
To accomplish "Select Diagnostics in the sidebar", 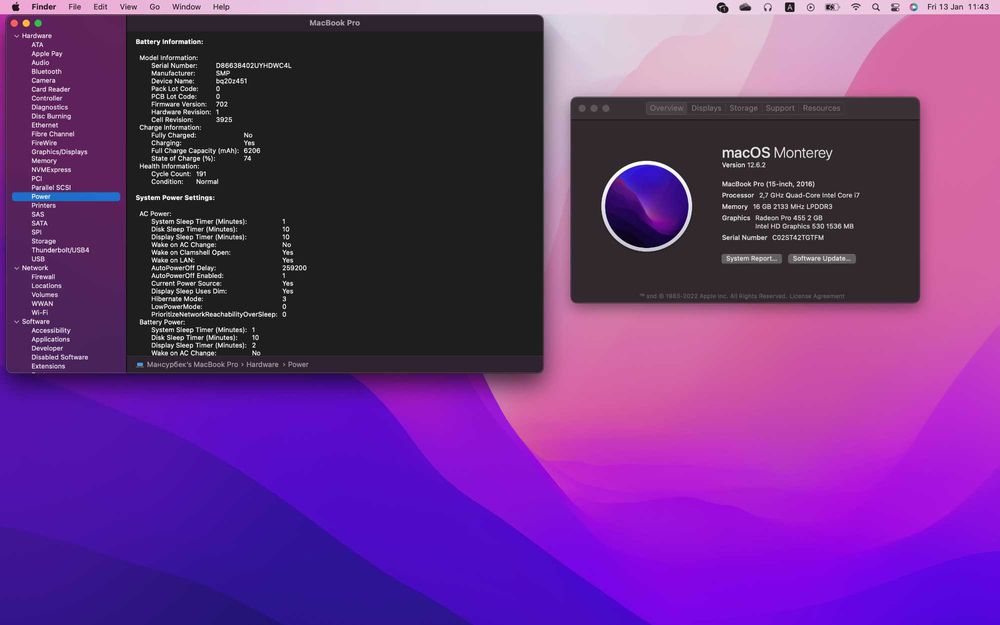I will coord(49,107).
